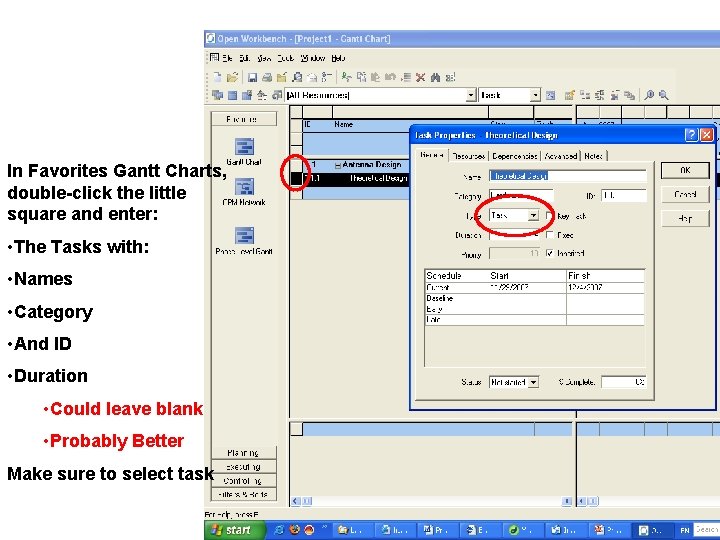Switch to the Resources tab
Screen dimensions: 720x540
coord(468,156)
